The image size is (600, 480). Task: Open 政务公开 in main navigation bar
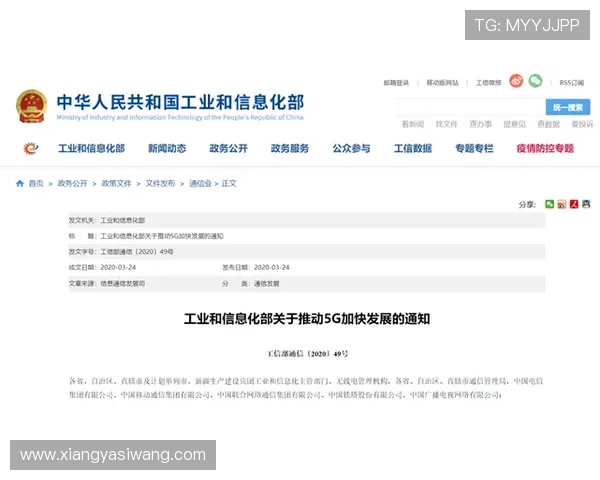click(x=228, y=149)
